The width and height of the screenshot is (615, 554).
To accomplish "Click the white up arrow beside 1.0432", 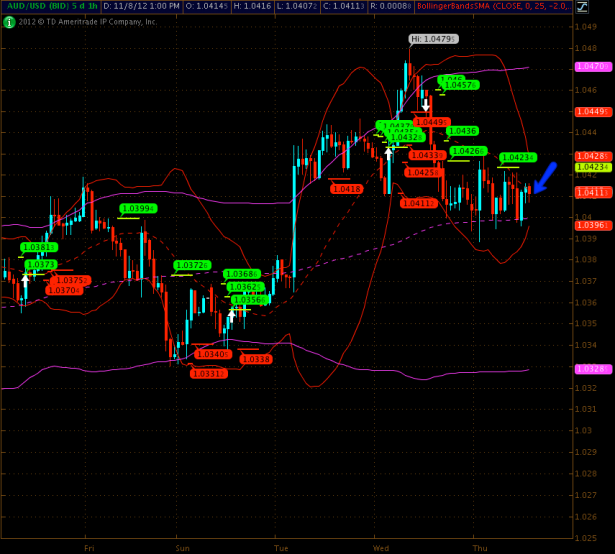I will click(389, 154).
